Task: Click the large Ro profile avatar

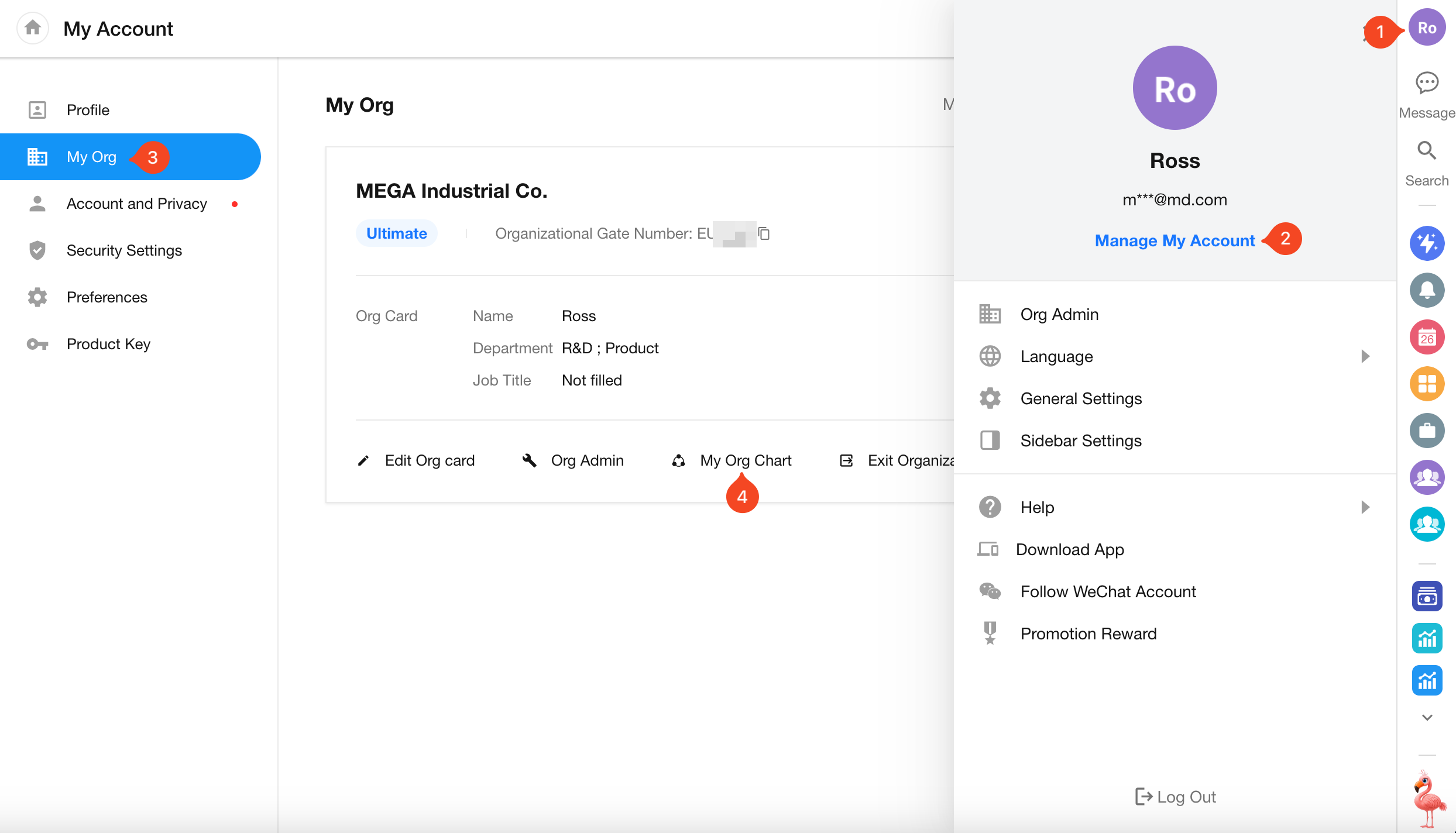Action: 1175,88
